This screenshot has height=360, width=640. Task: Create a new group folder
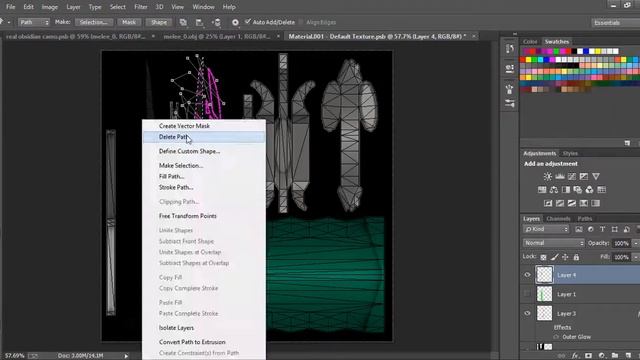pyautogui.click(x=615, y=356)
